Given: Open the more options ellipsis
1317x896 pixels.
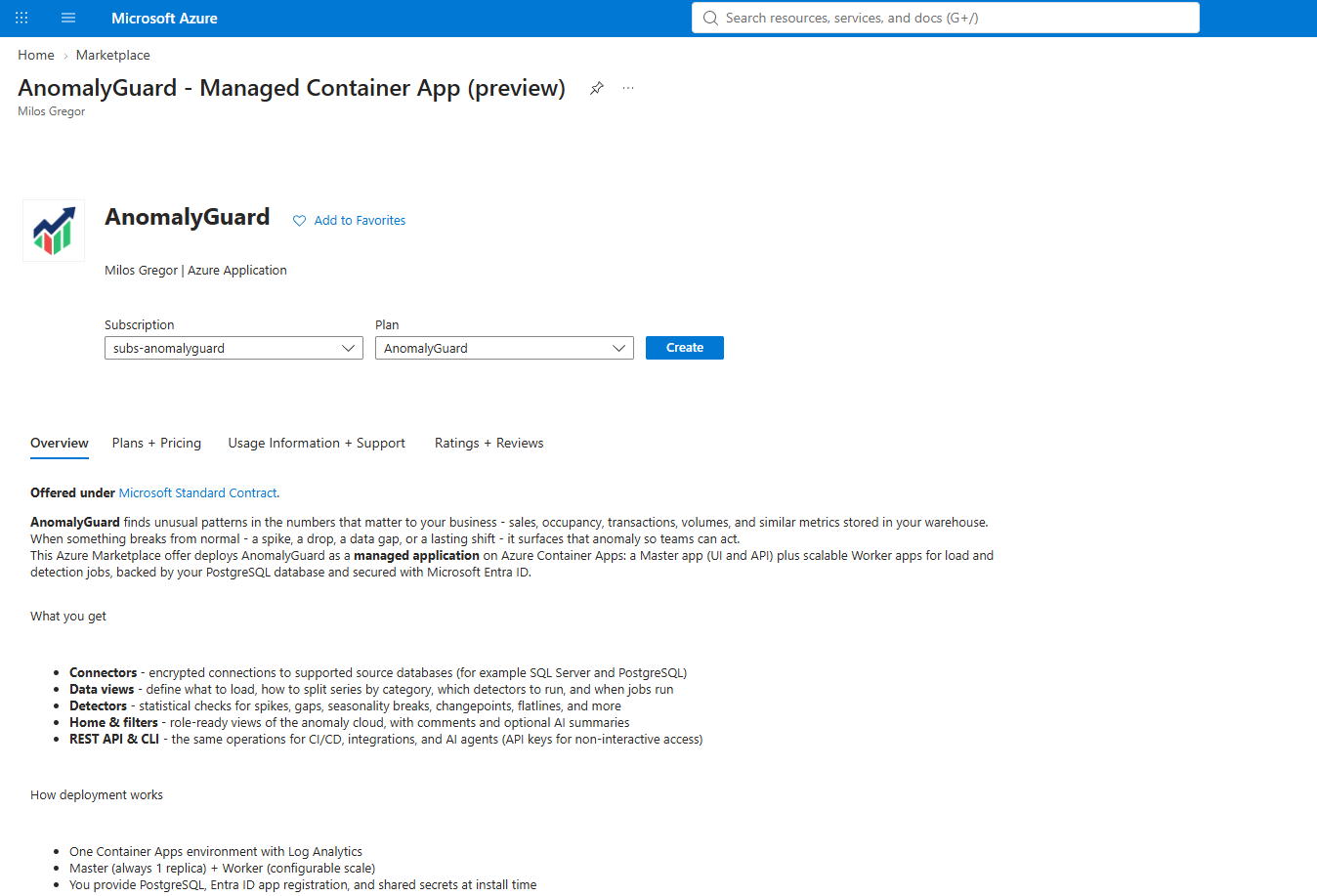Looking at the screenshot, I should tap(628, 88).
